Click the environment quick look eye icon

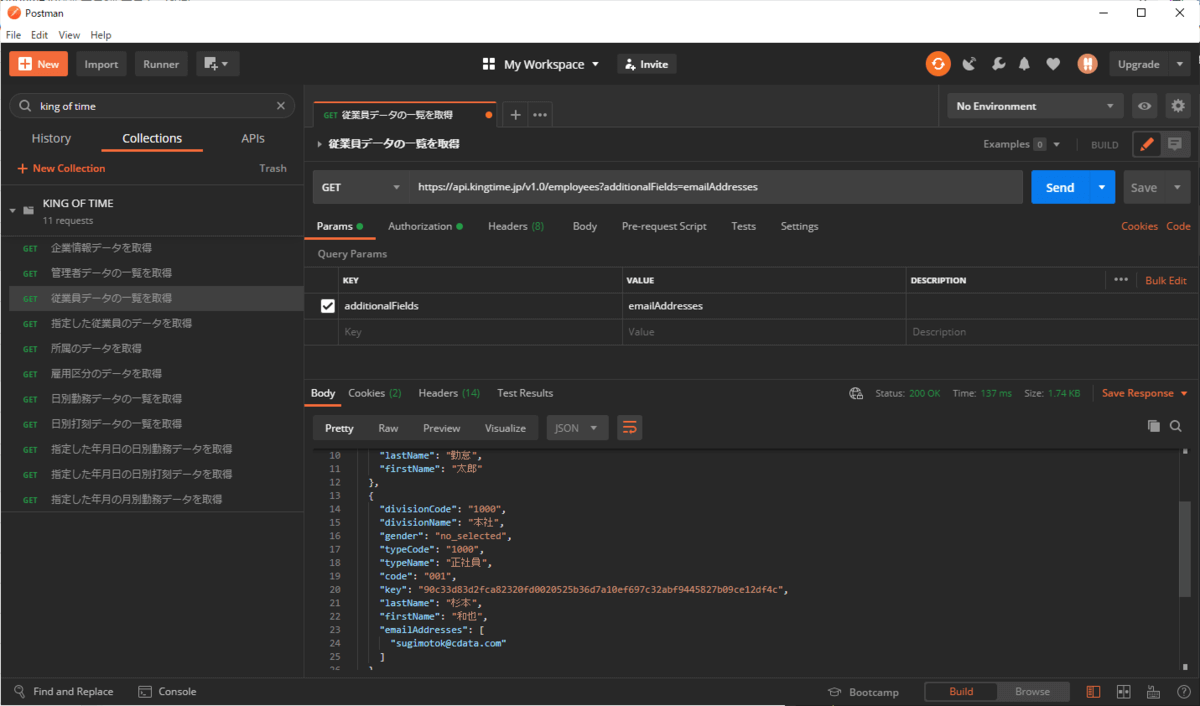(x=1145, y=106)
